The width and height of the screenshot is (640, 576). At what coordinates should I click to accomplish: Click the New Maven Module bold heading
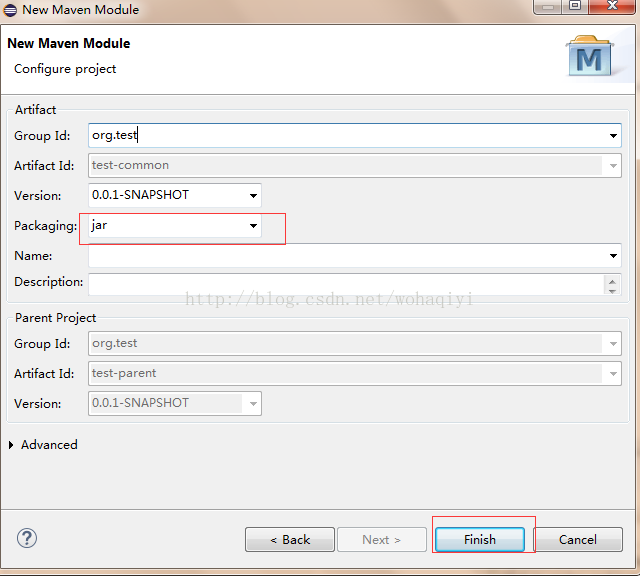[x=69, y=43]
